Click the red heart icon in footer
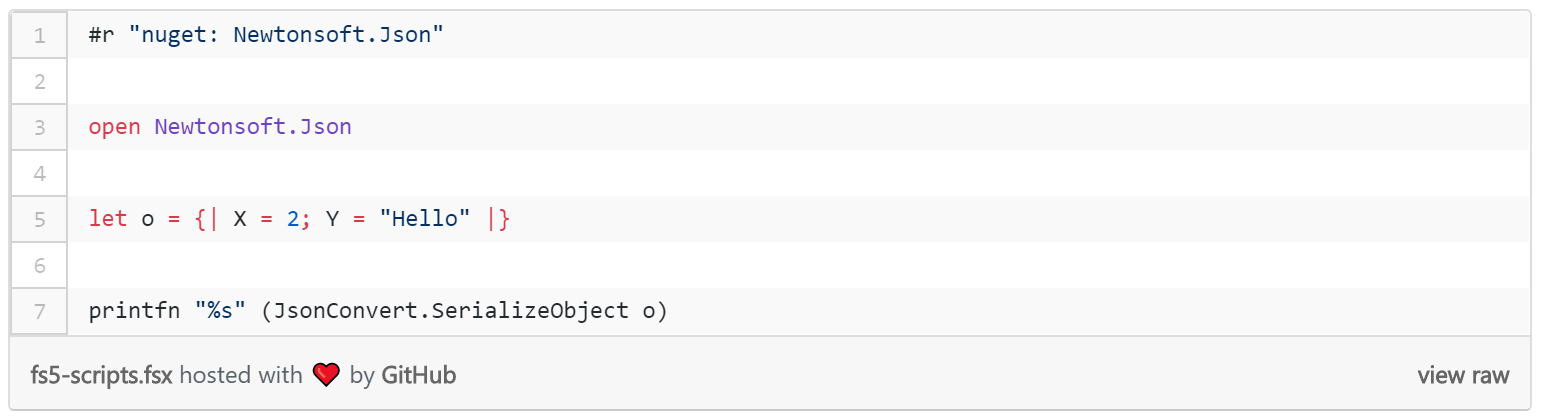Viewport: 1541px width, 419px height. [326, 376]
